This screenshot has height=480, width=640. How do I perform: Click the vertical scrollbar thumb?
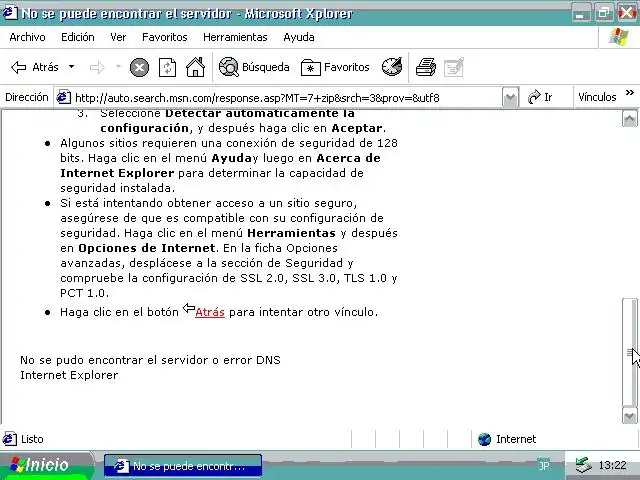629,352
